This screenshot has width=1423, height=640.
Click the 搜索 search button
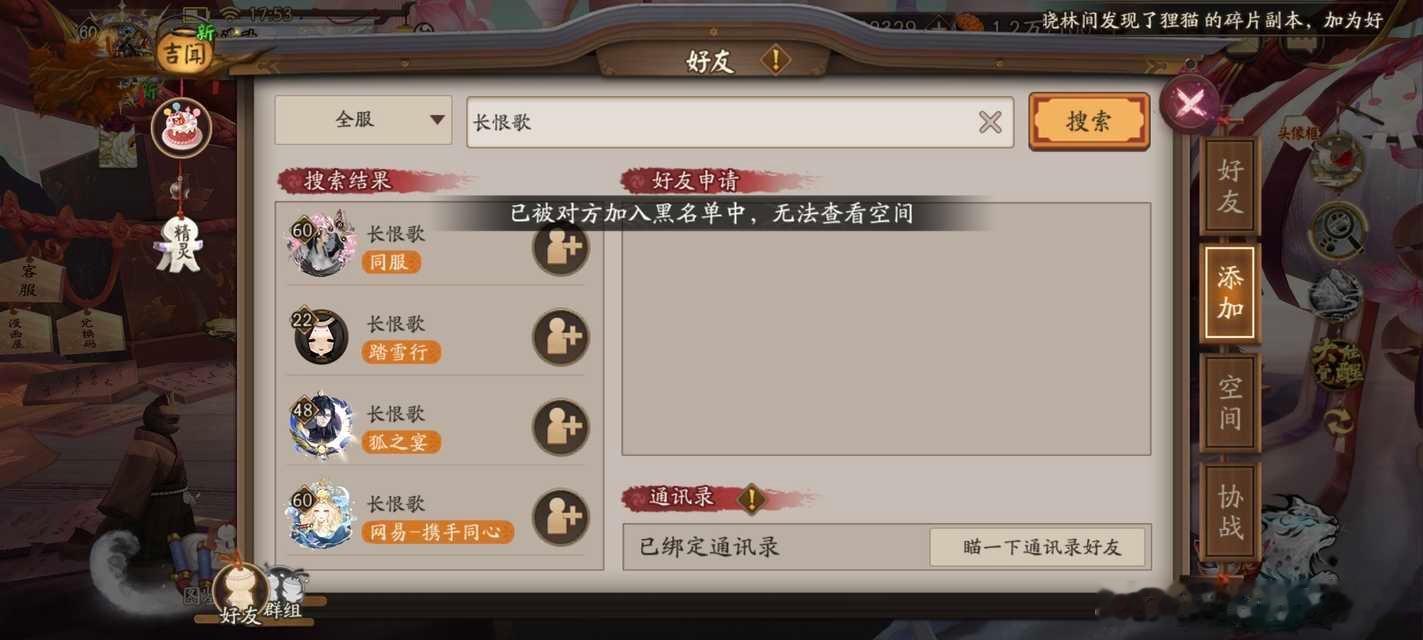coord(1089,122)
